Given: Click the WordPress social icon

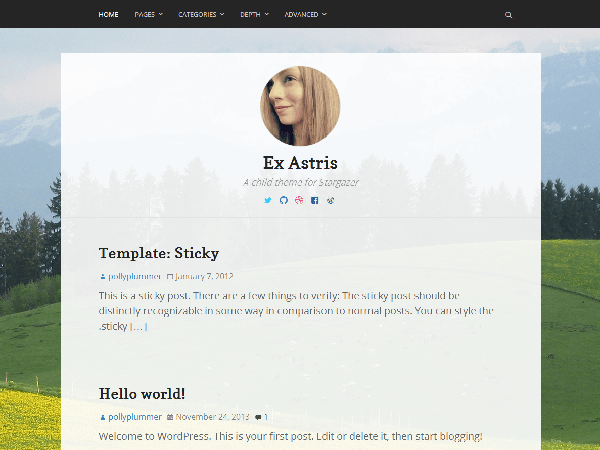Looking at the screenshot, I should [x=331, y=201].
